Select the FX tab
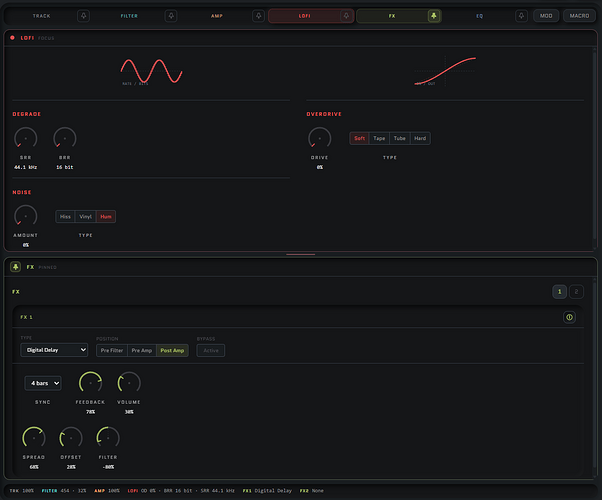This screenshot has height=500, width=602. pyautogui.click(x=392, y=16)
